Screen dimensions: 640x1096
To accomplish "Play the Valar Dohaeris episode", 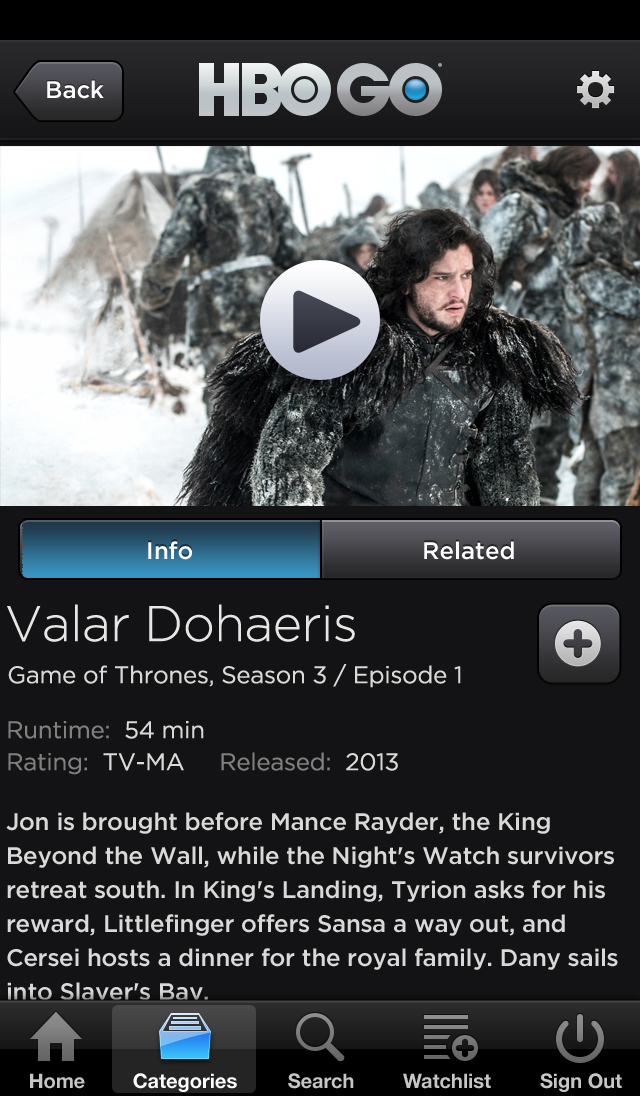I will pos(320,320).
